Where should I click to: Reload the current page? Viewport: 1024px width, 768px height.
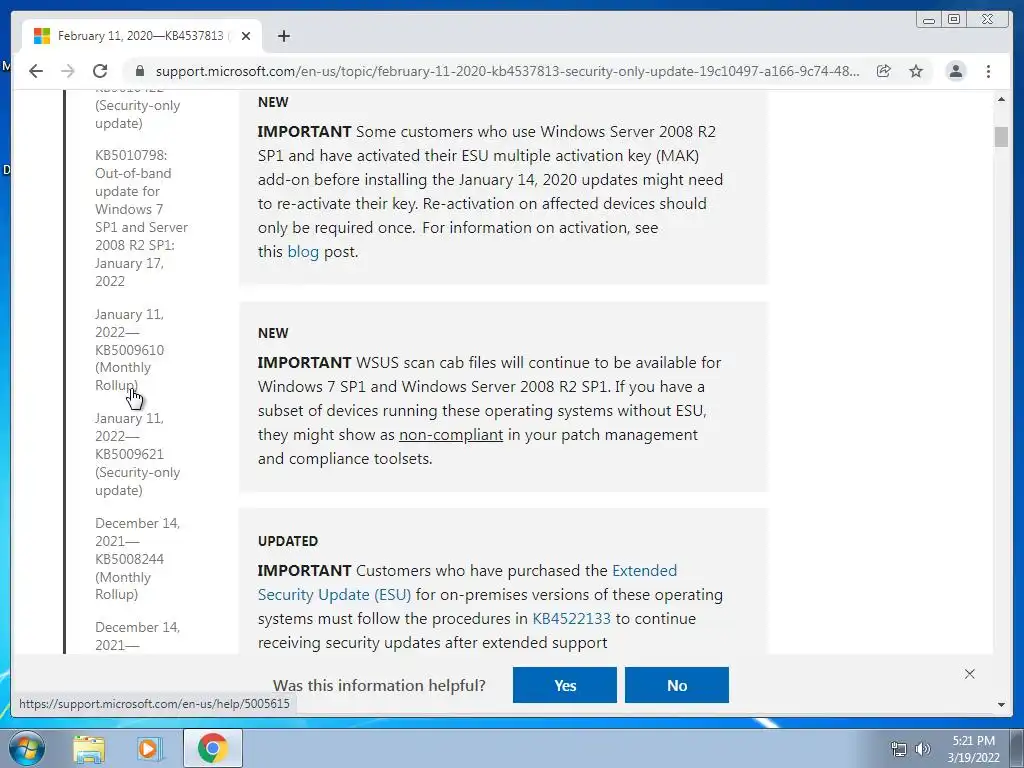point(100,71)
